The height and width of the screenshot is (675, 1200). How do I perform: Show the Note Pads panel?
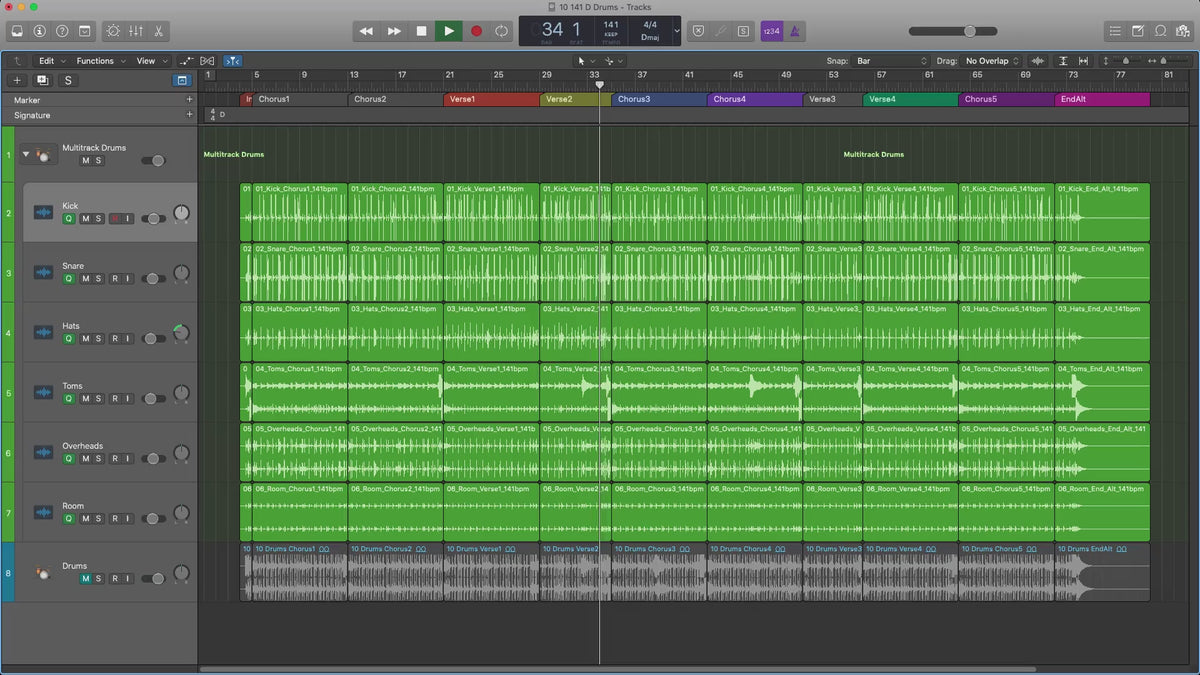pyautogui.click(x=1137, y=31)
